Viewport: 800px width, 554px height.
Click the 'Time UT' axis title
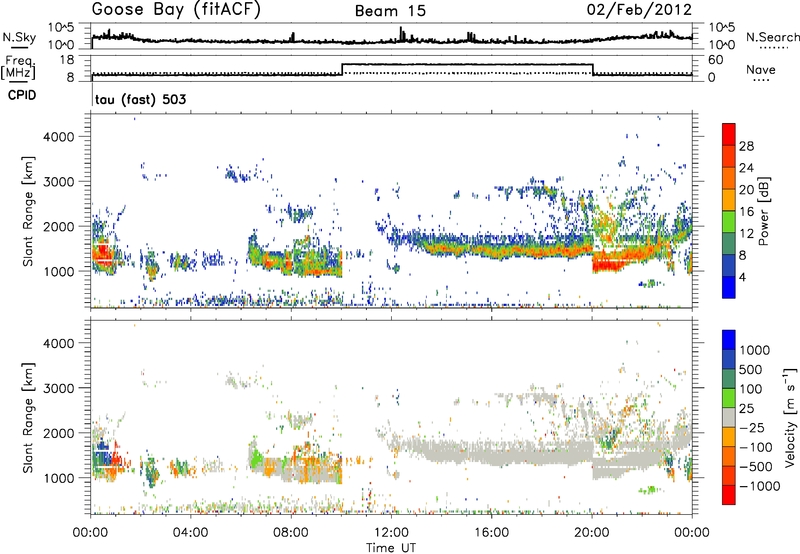(391, 548)
